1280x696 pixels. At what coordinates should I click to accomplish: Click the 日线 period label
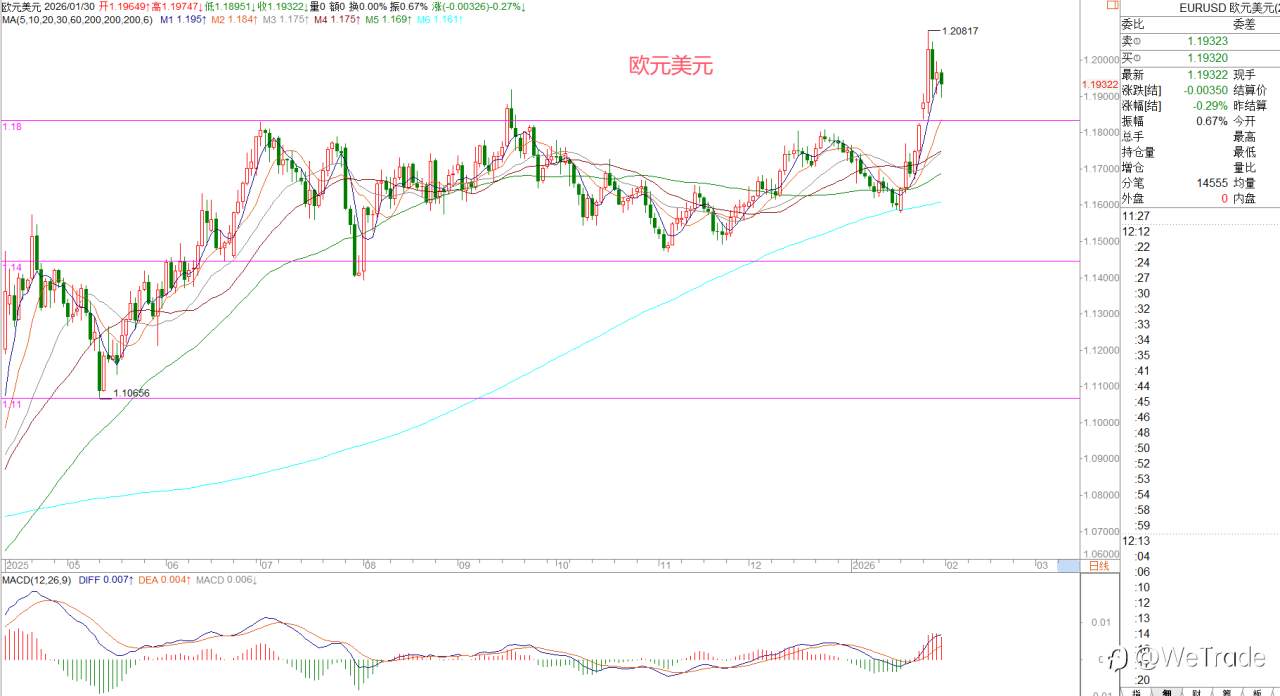[1099, 566]
